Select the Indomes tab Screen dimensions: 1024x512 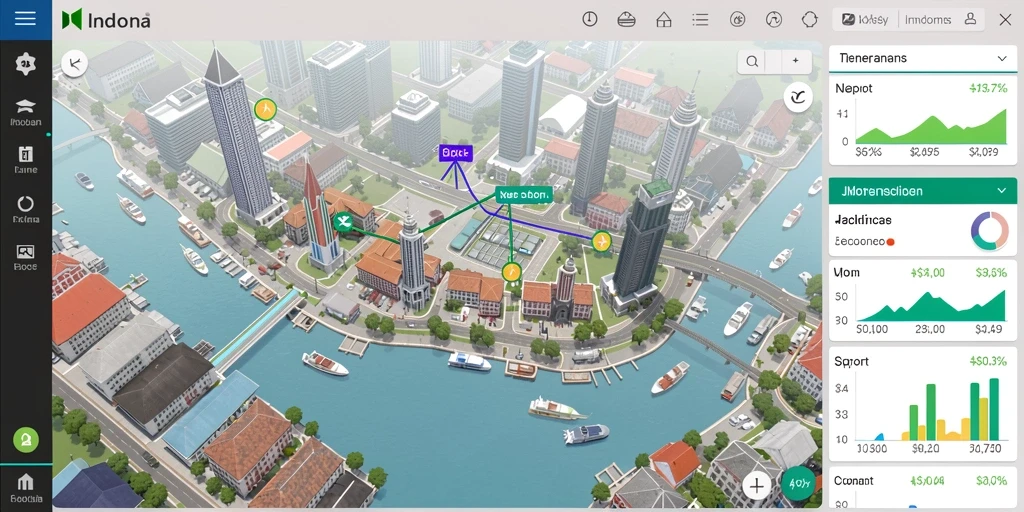(927, 20)
